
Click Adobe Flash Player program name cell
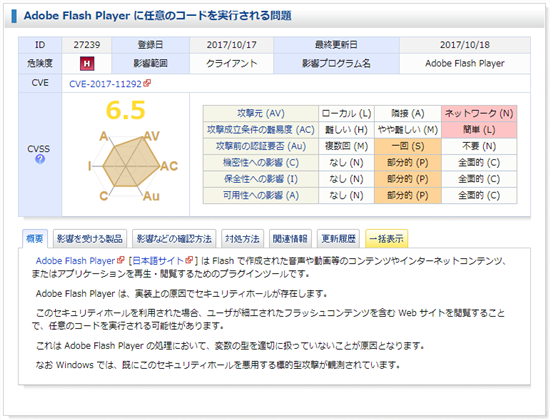click(465, 64)
